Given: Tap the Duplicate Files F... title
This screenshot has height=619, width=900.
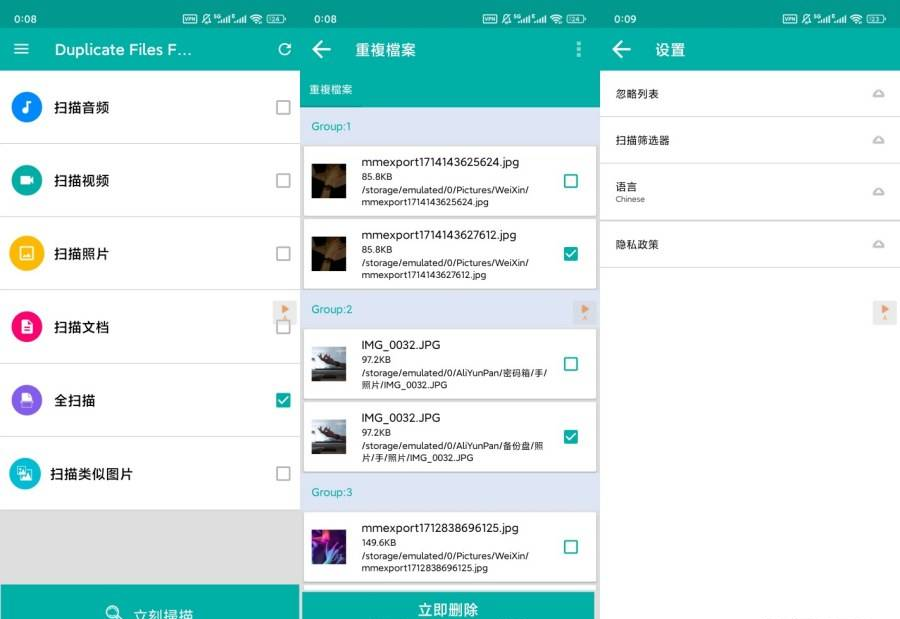Looking at the screenshot, I should (x=123, y=50).
